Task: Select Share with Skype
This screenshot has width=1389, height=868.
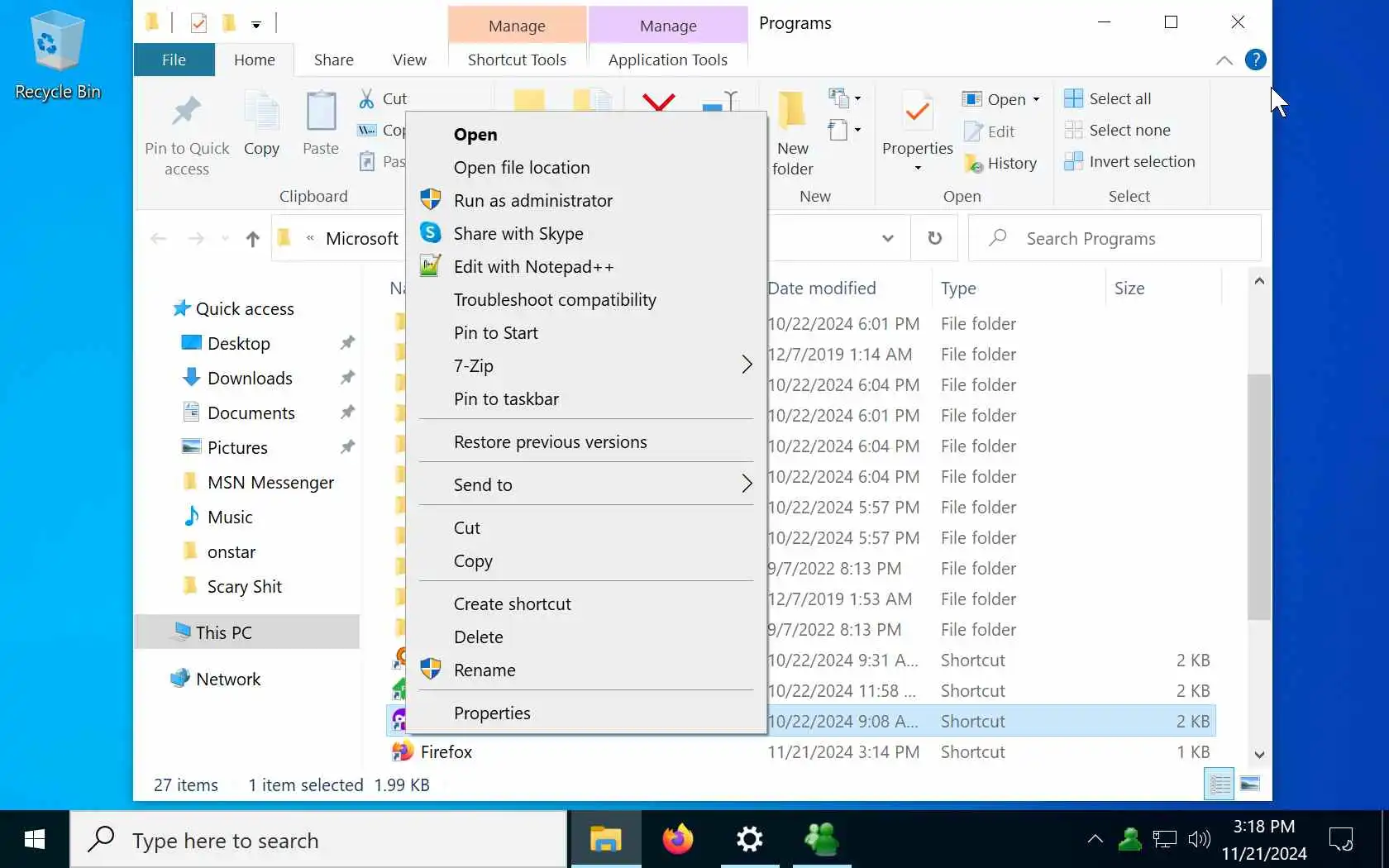Action: pyautogui.click(x=586, y=233)
